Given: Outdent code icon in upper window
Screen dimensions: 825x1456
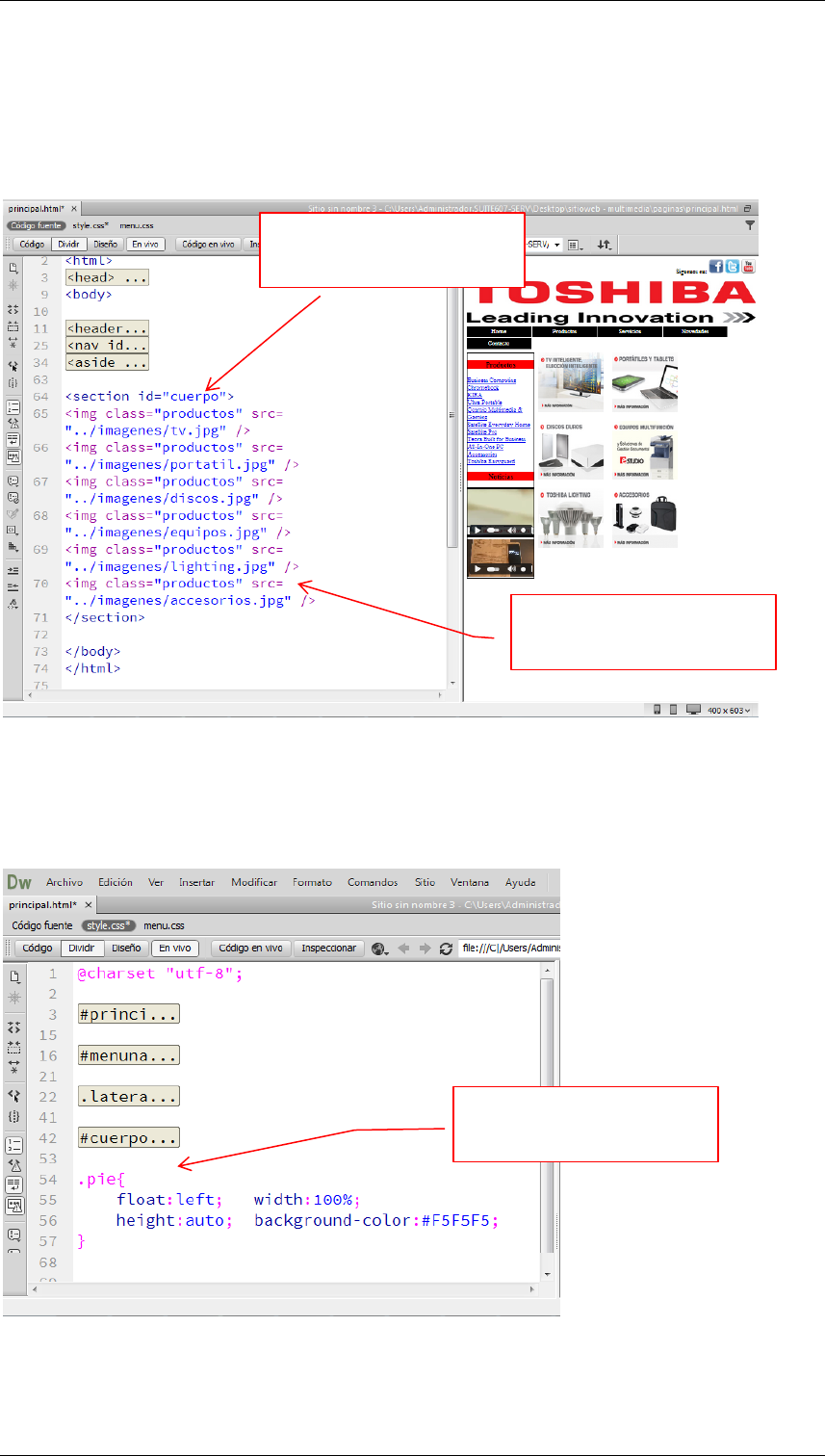Looking at the screenshot, I should click(x=13, y=586).
